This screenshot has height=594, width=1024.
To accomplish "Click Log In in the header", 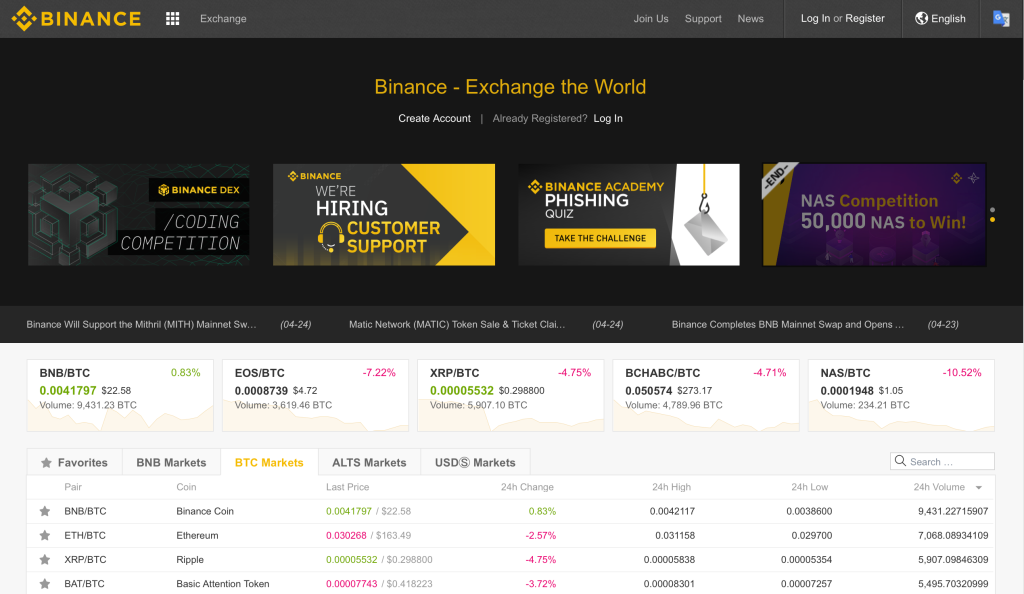I will (x=815, y=18).
